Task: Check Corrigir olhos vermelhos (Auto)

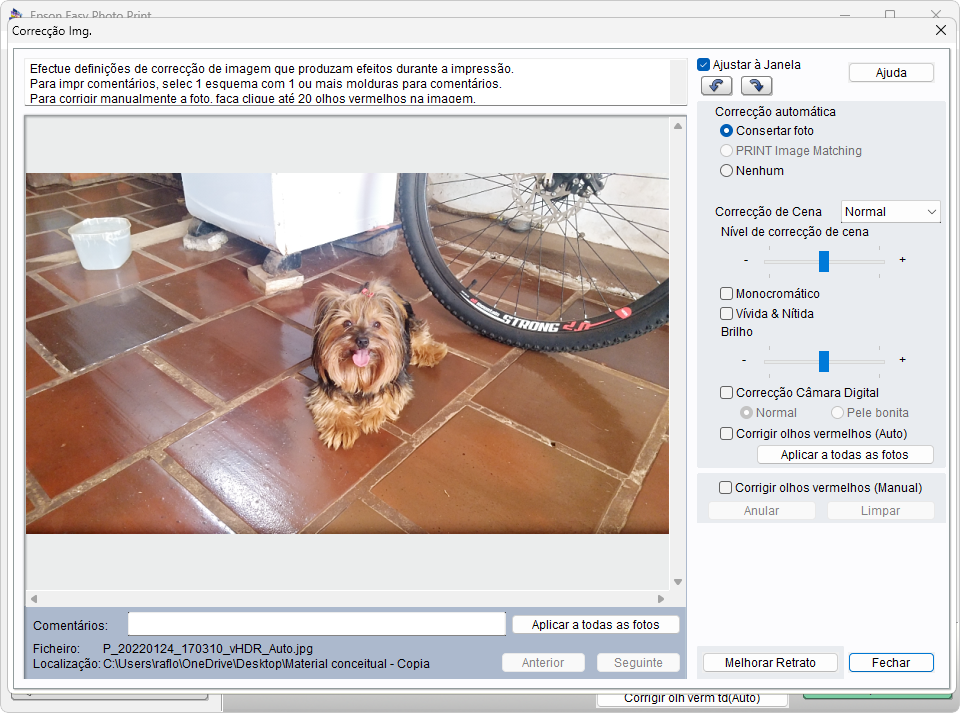Action: (726, 433)
